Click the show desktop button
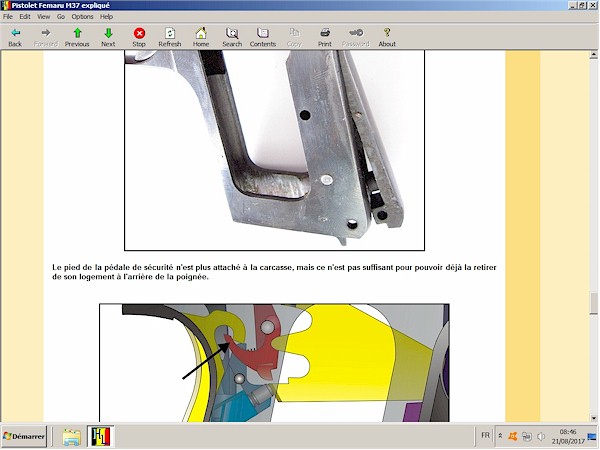The height and width of the screenshot is (450, 600). click(592, 436)
